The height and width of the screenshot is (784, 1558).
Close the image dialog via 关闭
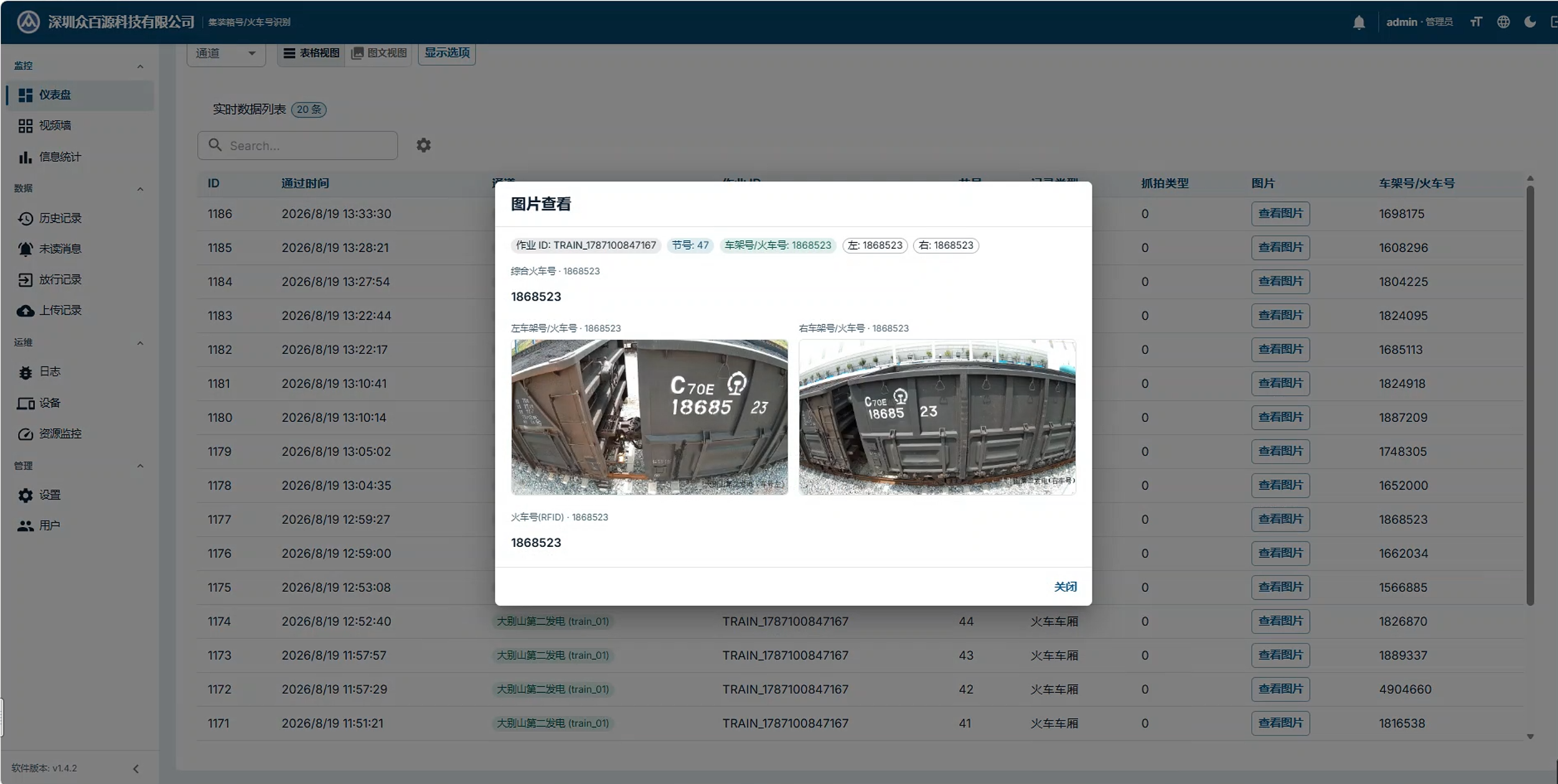(1065, 587)
